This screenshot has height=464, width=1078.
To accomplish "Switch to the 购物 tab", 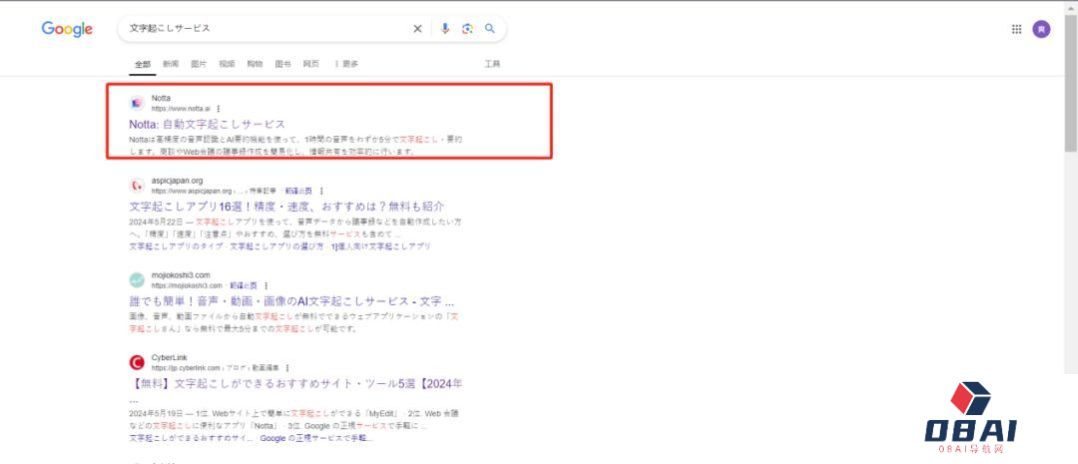I will [x=255, y=64].
